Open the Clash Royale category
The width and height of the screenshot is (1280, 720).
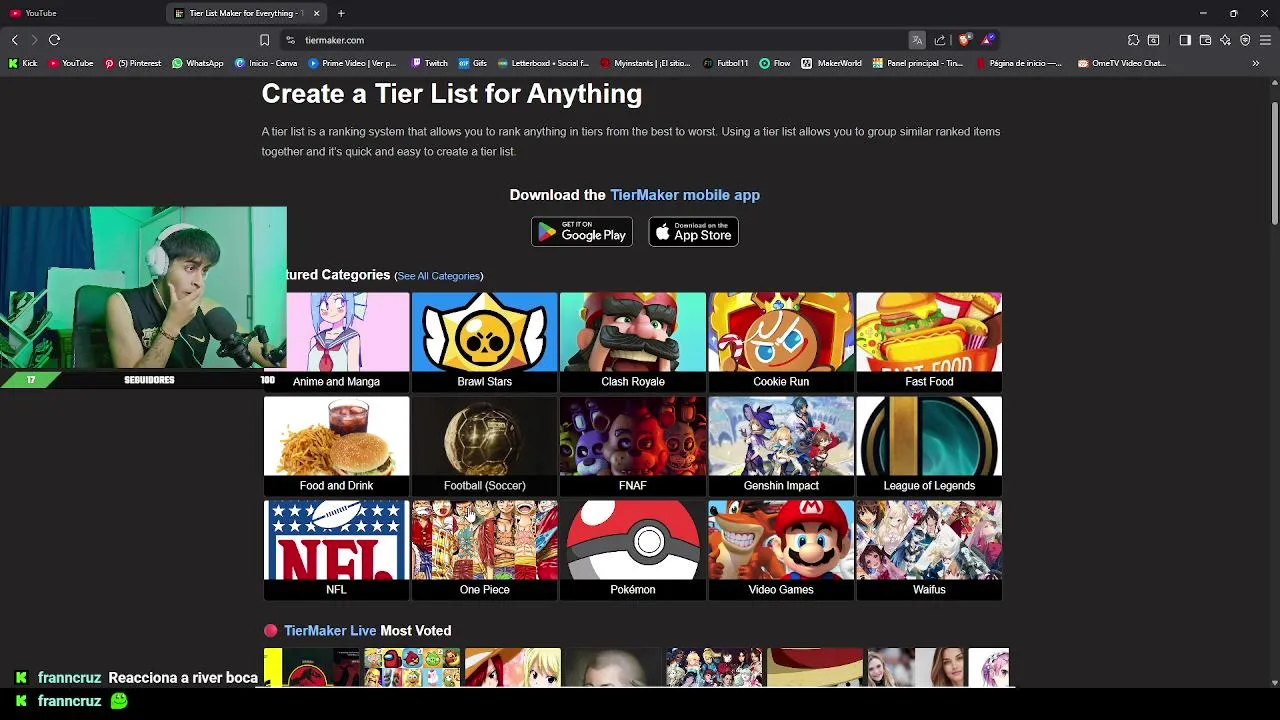coord(633,342)
